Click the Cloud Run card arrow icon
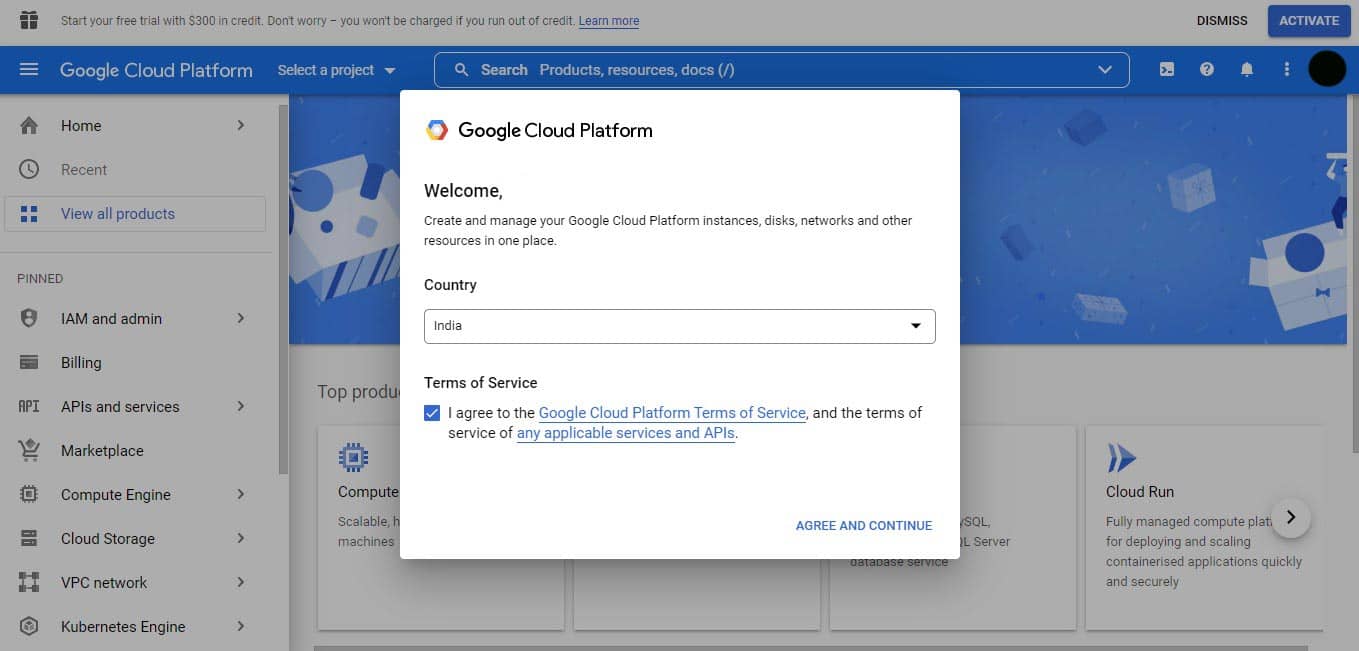The width and height of the screenshot is (1359, 651). click(x=1121, y=458)
